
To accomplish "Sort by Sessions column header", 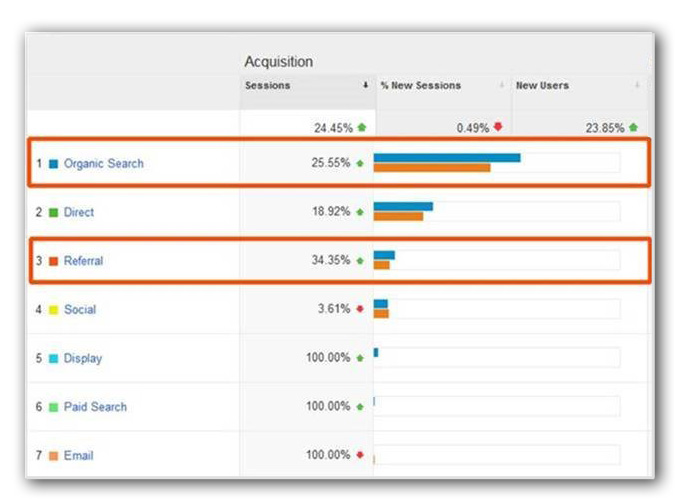I will (x=268, y=86).
